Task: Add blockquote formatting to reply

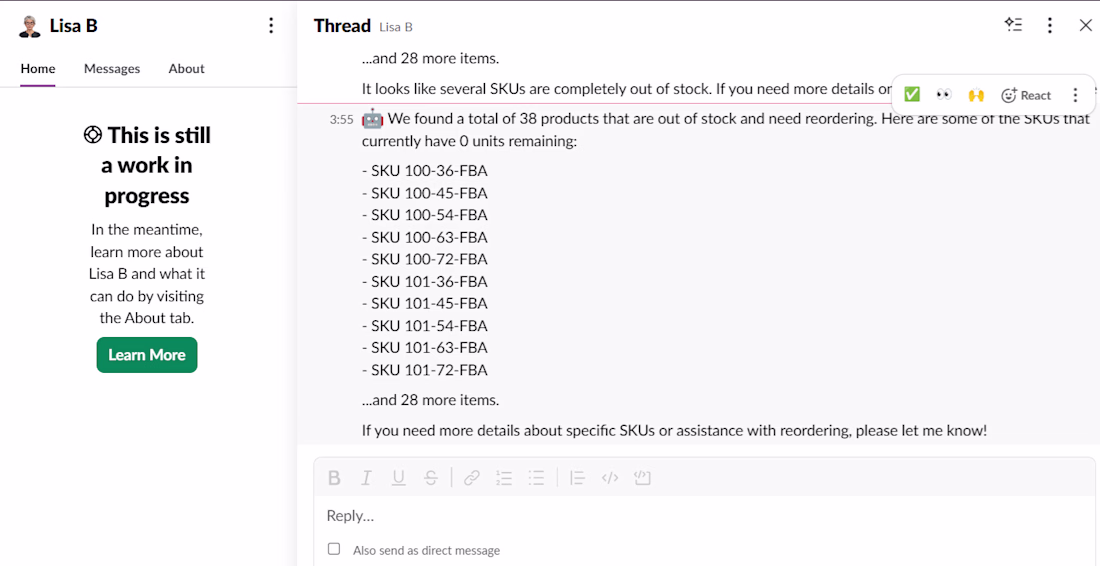Action: click(577, 478)
